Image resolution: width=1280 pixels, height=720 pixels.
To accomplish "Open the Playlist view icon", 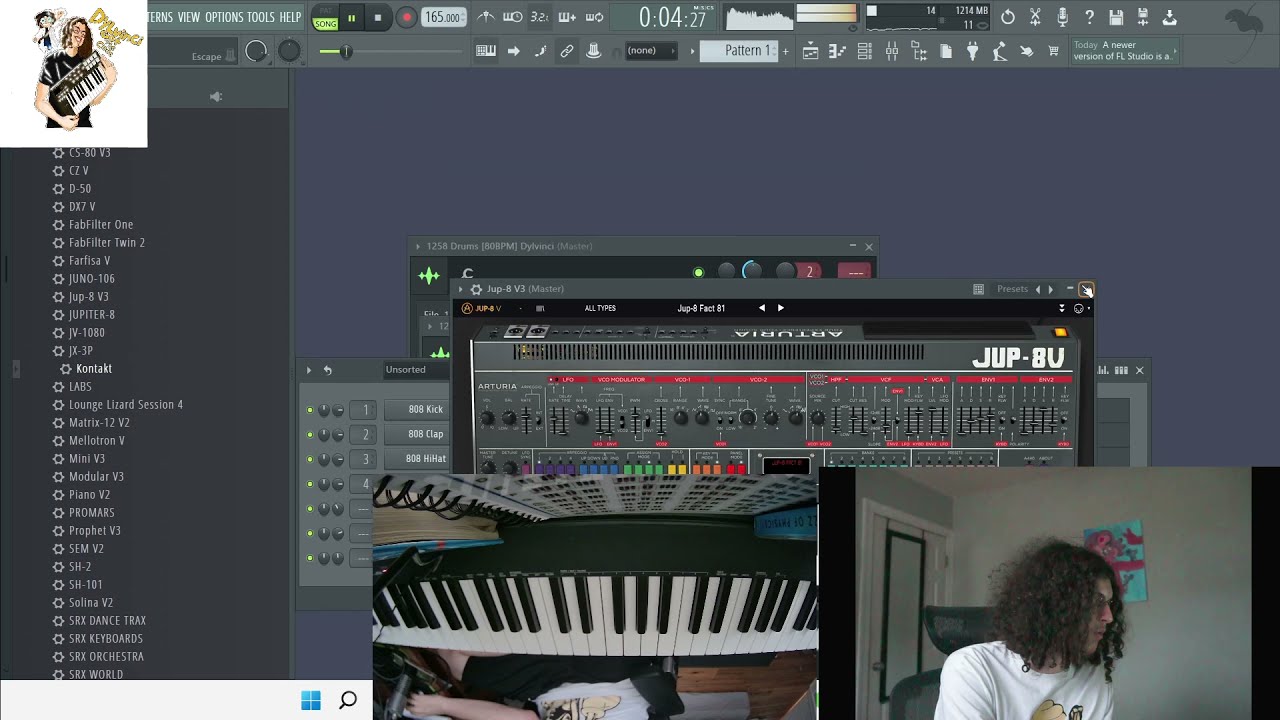I will pos(811,51).
